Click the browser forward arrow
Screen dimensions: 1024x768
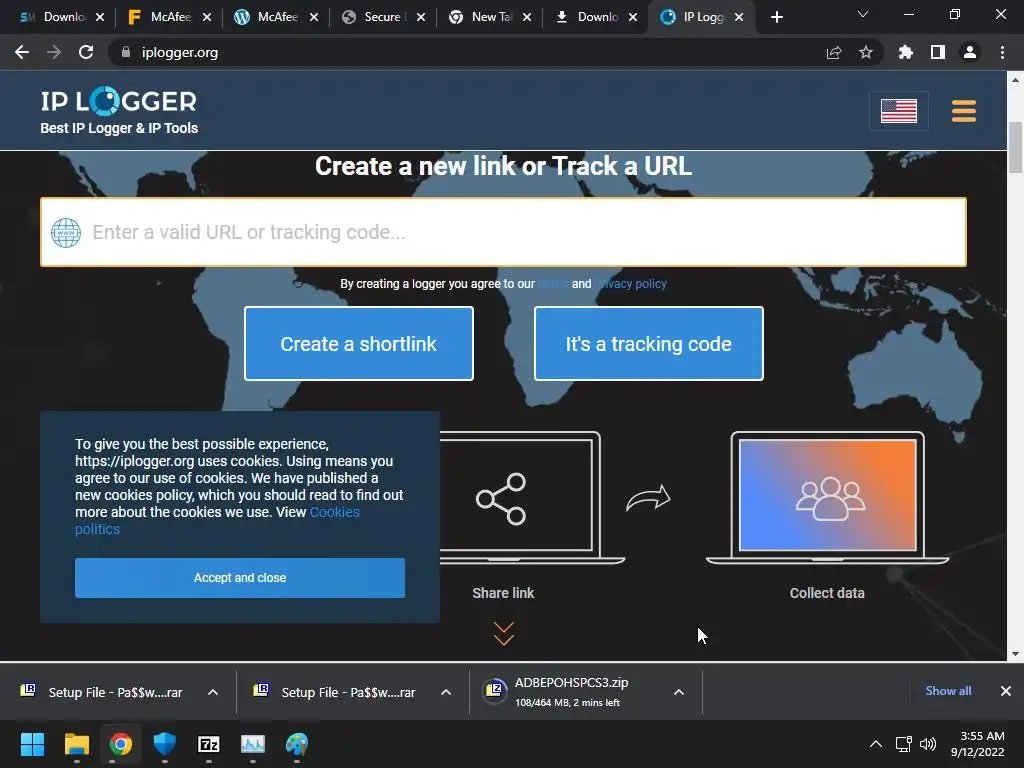click(x=54, y=52)
